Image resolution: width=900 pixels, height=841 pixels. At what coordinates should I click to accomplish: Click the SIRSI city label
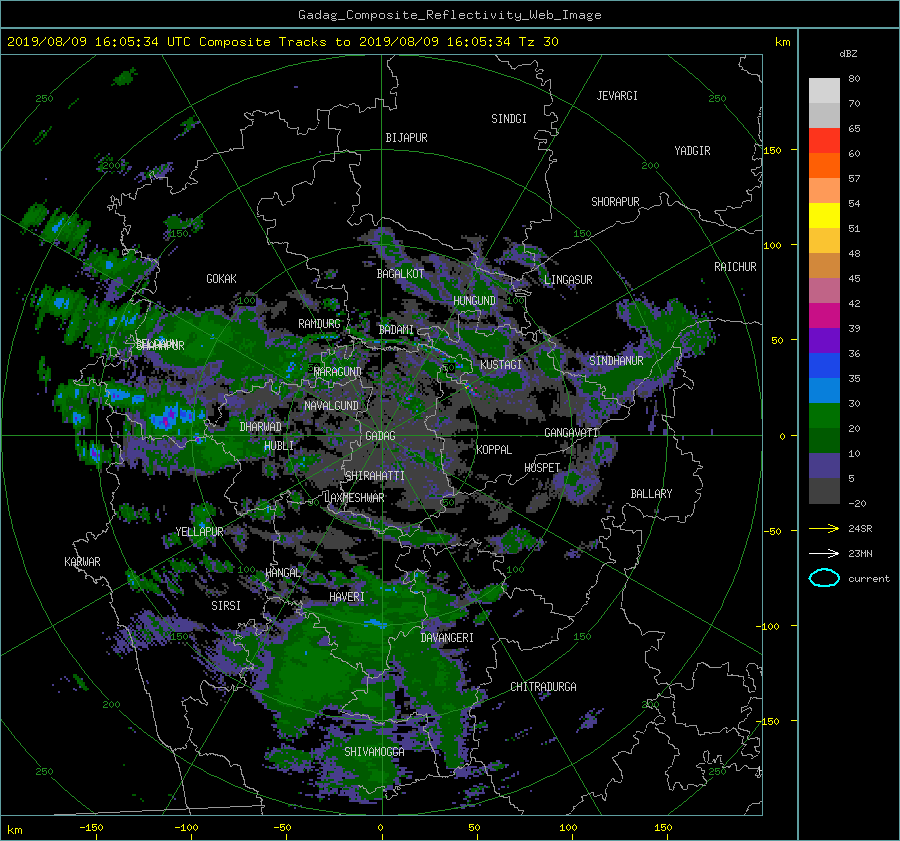click(226, 606)
